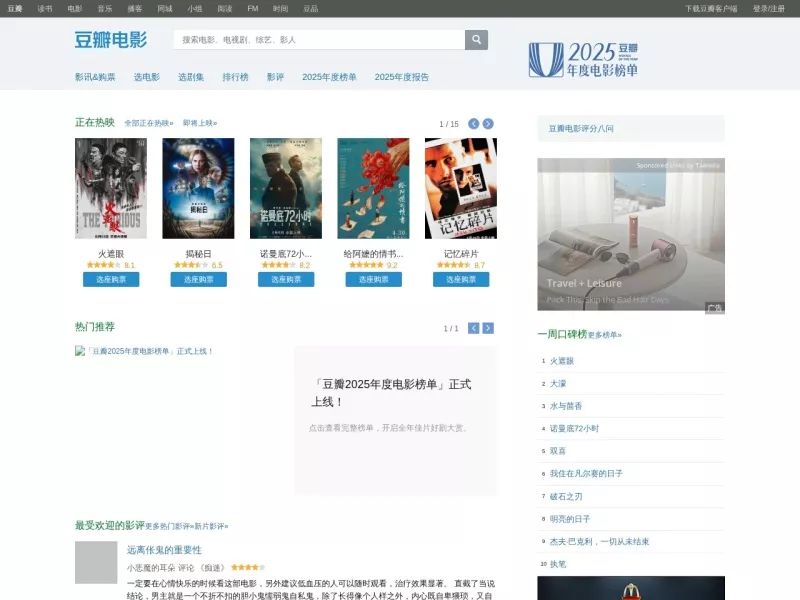Open the 火遮眼 movie poster
The height and width of the screenshot is (600, 800).
coord(111,188)
